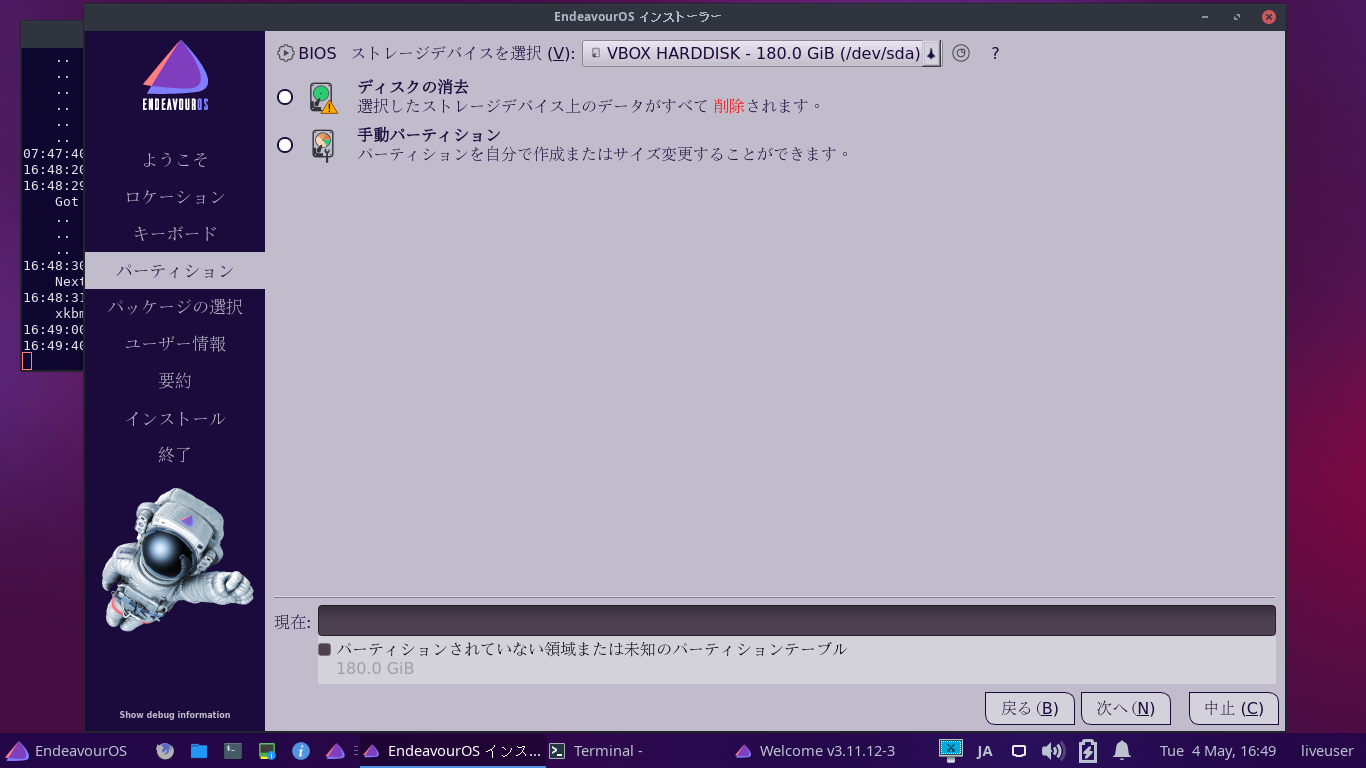Viewport: 1366px width, 768px height.
Task: Click the manual partition drive icon
Action: 322,145
